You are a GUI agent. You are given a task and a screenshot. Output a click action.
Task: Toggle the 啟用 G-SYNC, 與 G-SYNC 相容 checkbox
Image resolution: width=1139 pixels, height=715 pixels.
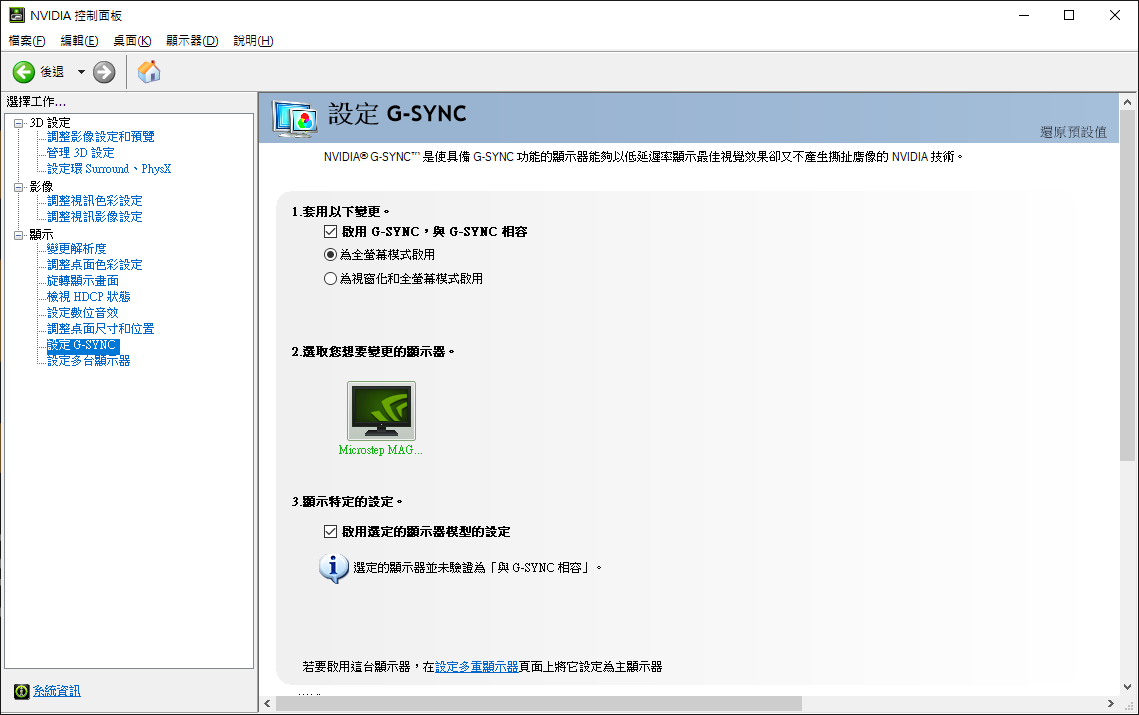331,232
